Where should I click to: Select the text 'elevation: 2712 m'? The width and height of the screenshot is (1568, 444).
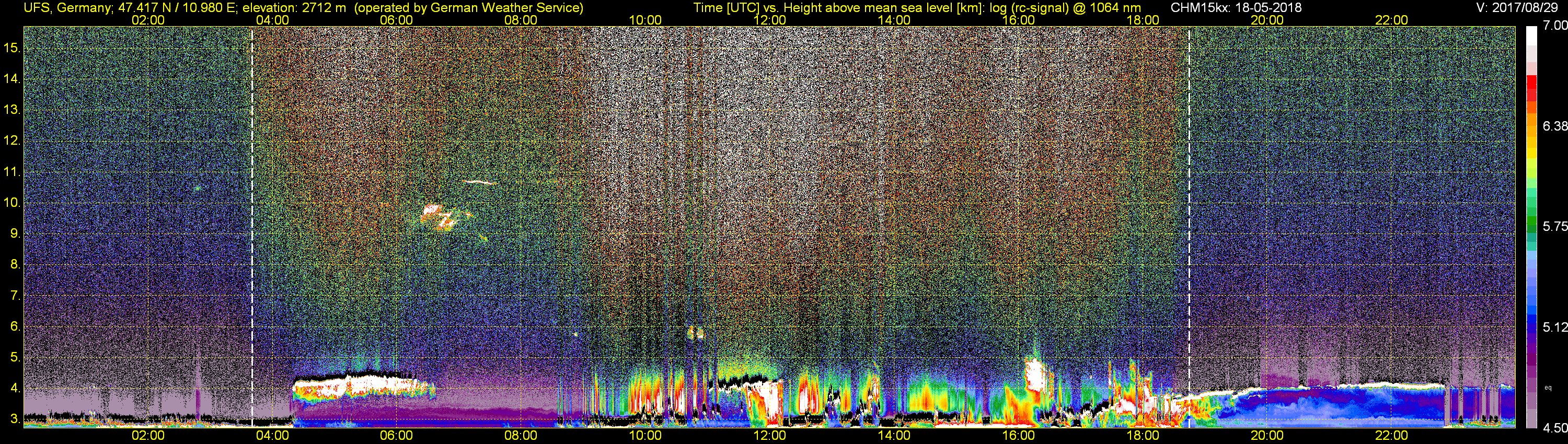point(295,7)
